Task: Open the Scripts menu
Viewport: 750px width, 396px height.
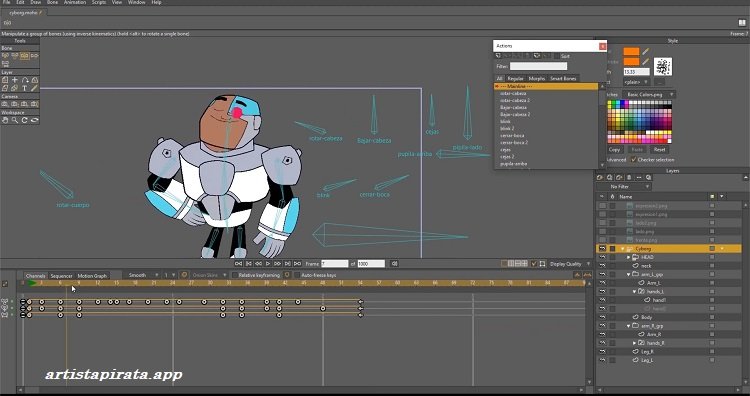Action: click(x=99, y=2)
